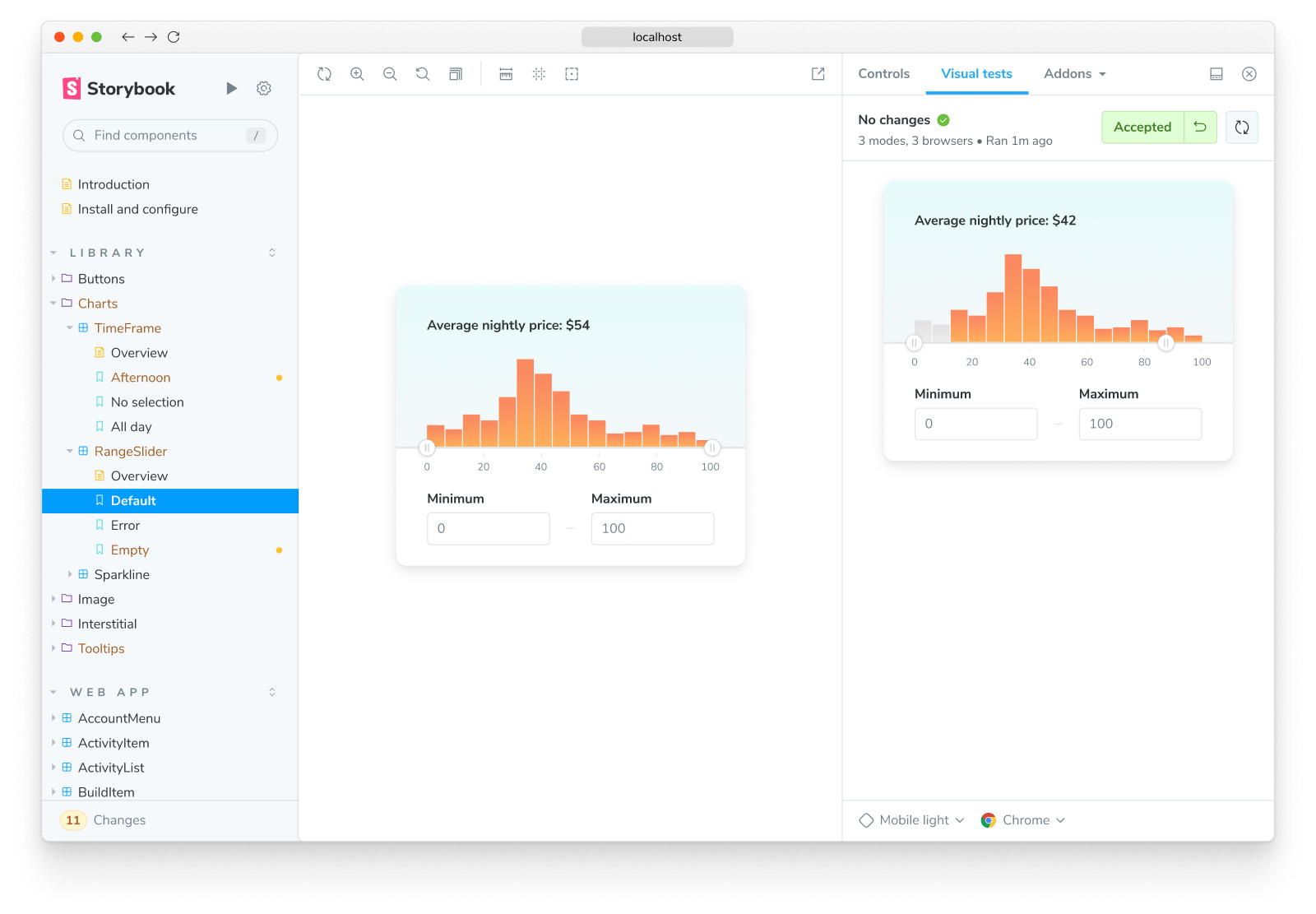Rerun visual tests with the refresh icon
Viewport: 1316px width, 914px height.
tap(1242, 127)
